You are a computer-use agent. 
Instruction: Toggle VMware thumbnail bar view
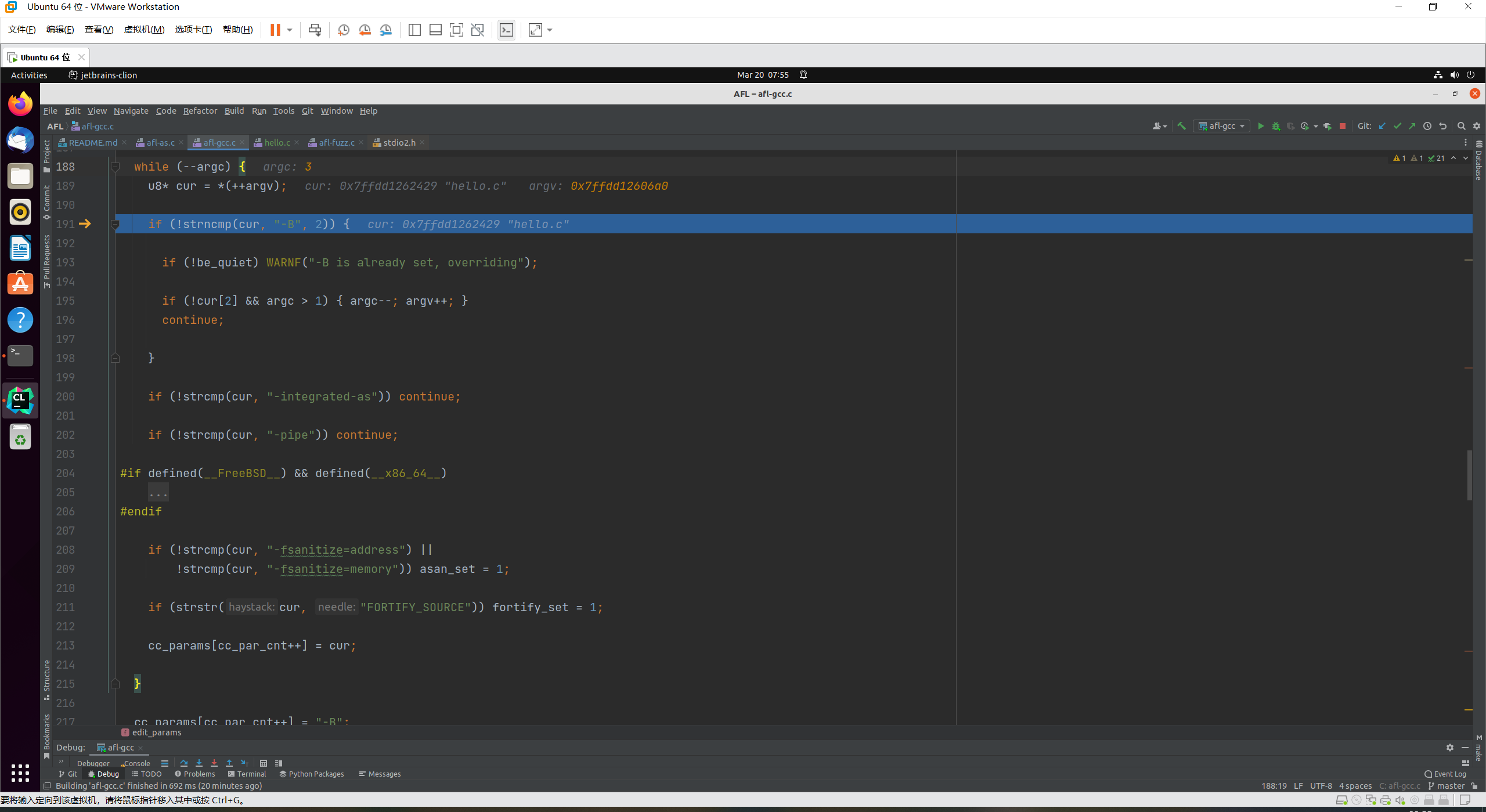(435, 30)
